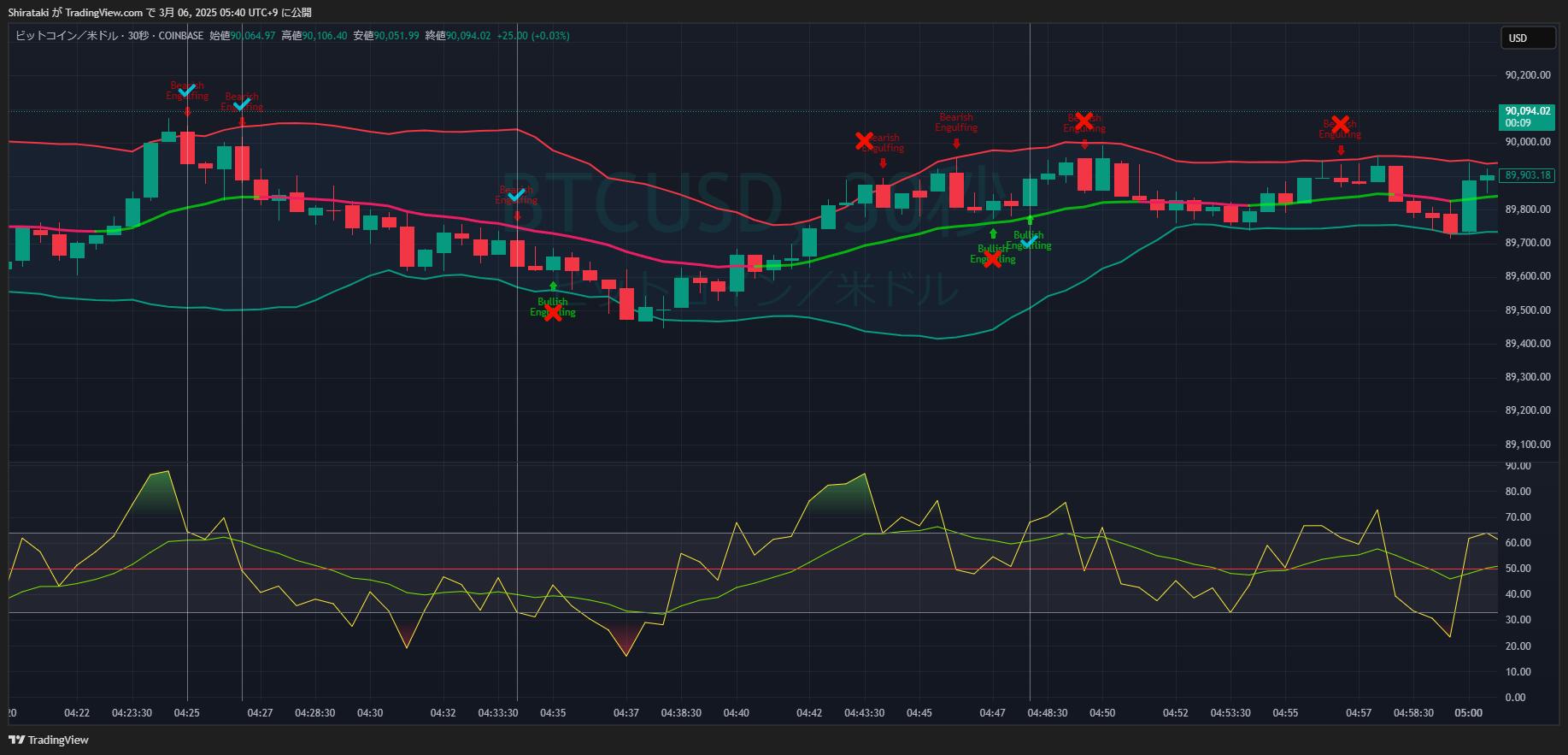
Task: Click the 10.00 oscillator scale label
Action: 1518,672
